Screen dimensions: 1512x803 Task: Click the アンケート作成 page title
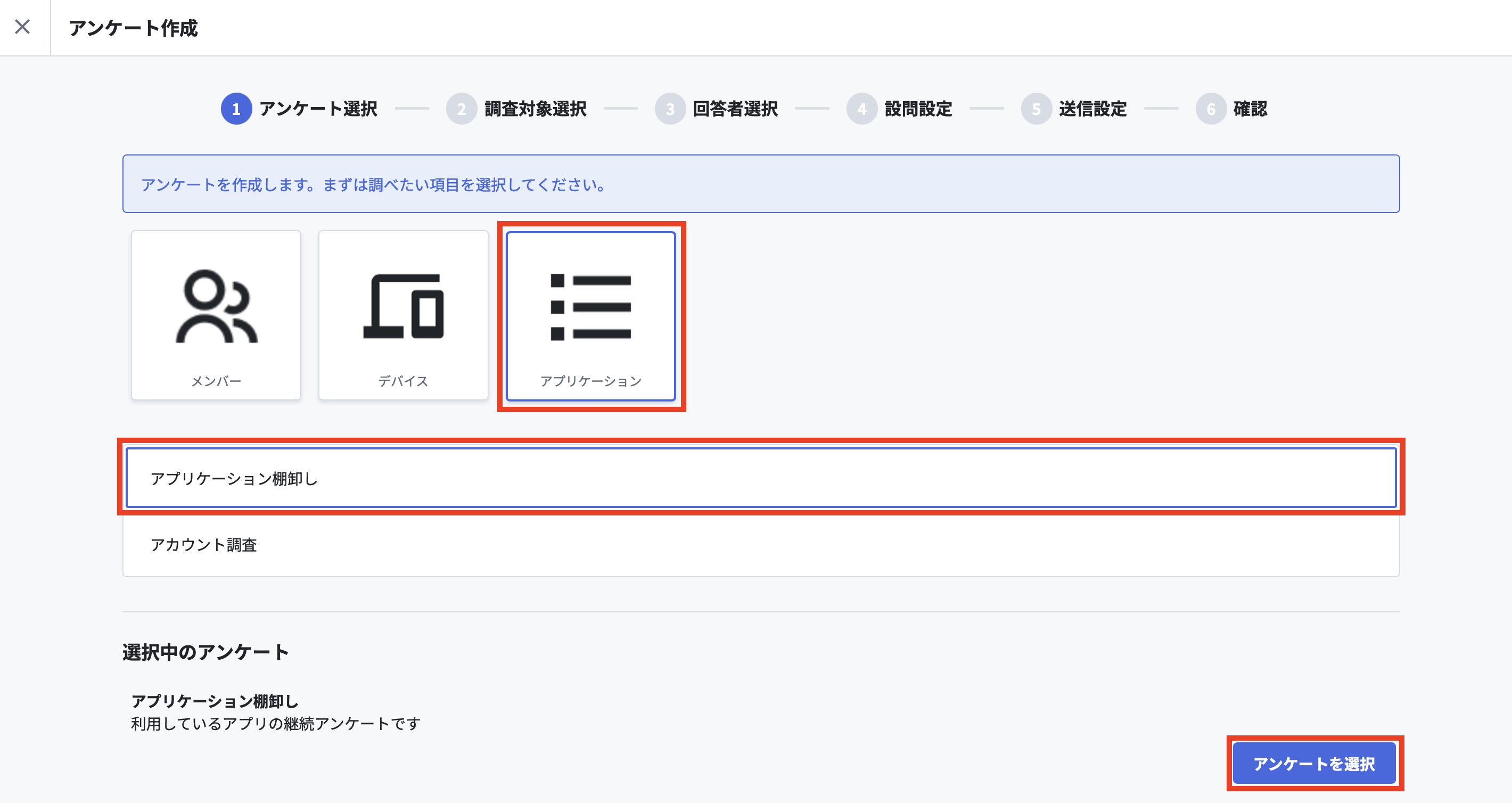[x=133, y=28]
